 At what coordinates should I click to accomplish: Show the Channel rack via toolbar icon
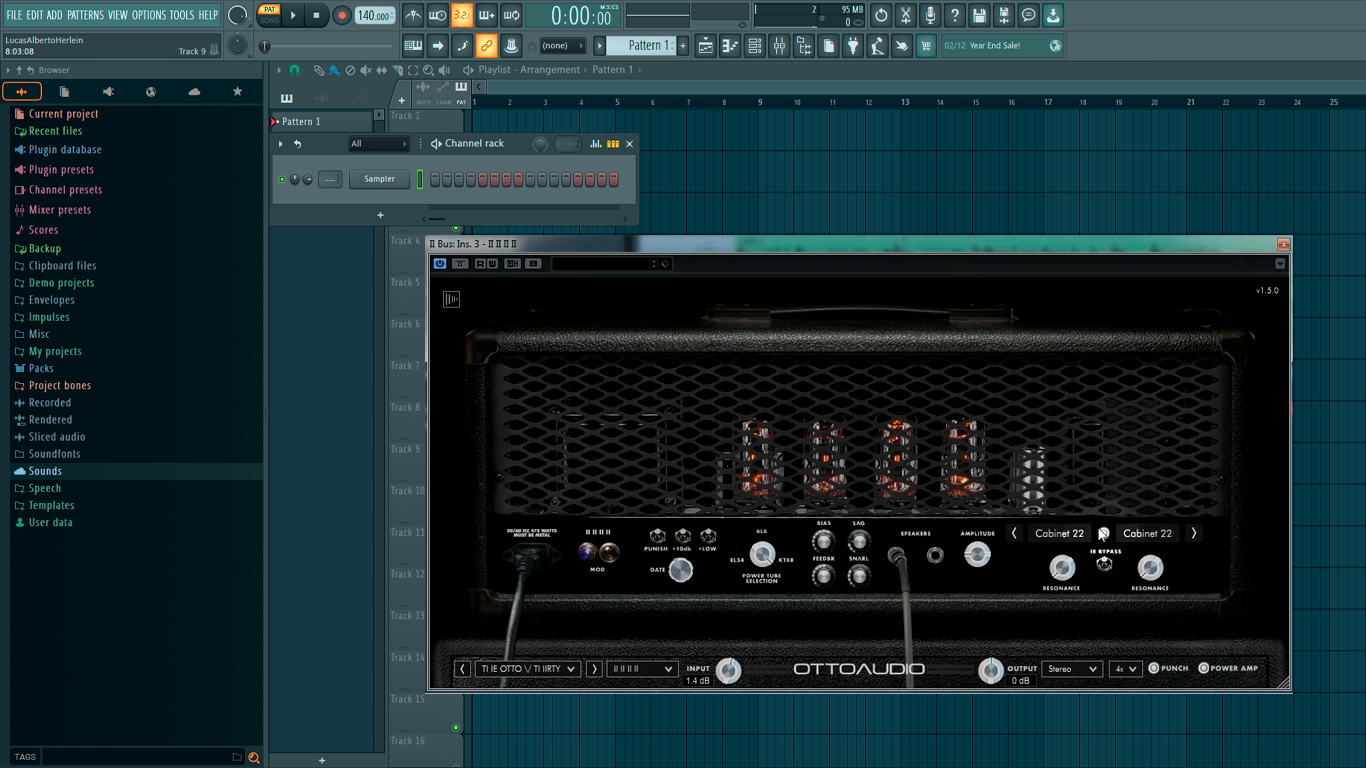click(x=755, y=45)
